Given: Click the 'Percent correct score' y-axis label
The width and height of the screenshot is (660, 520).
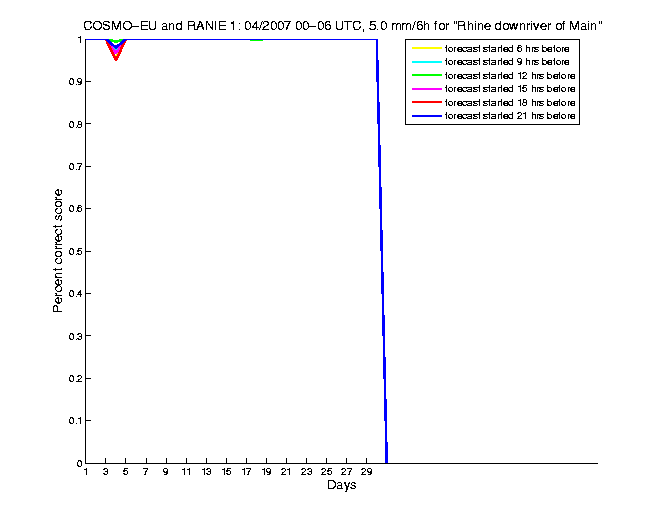Looking at the screenshot, I should coord(58,251).
